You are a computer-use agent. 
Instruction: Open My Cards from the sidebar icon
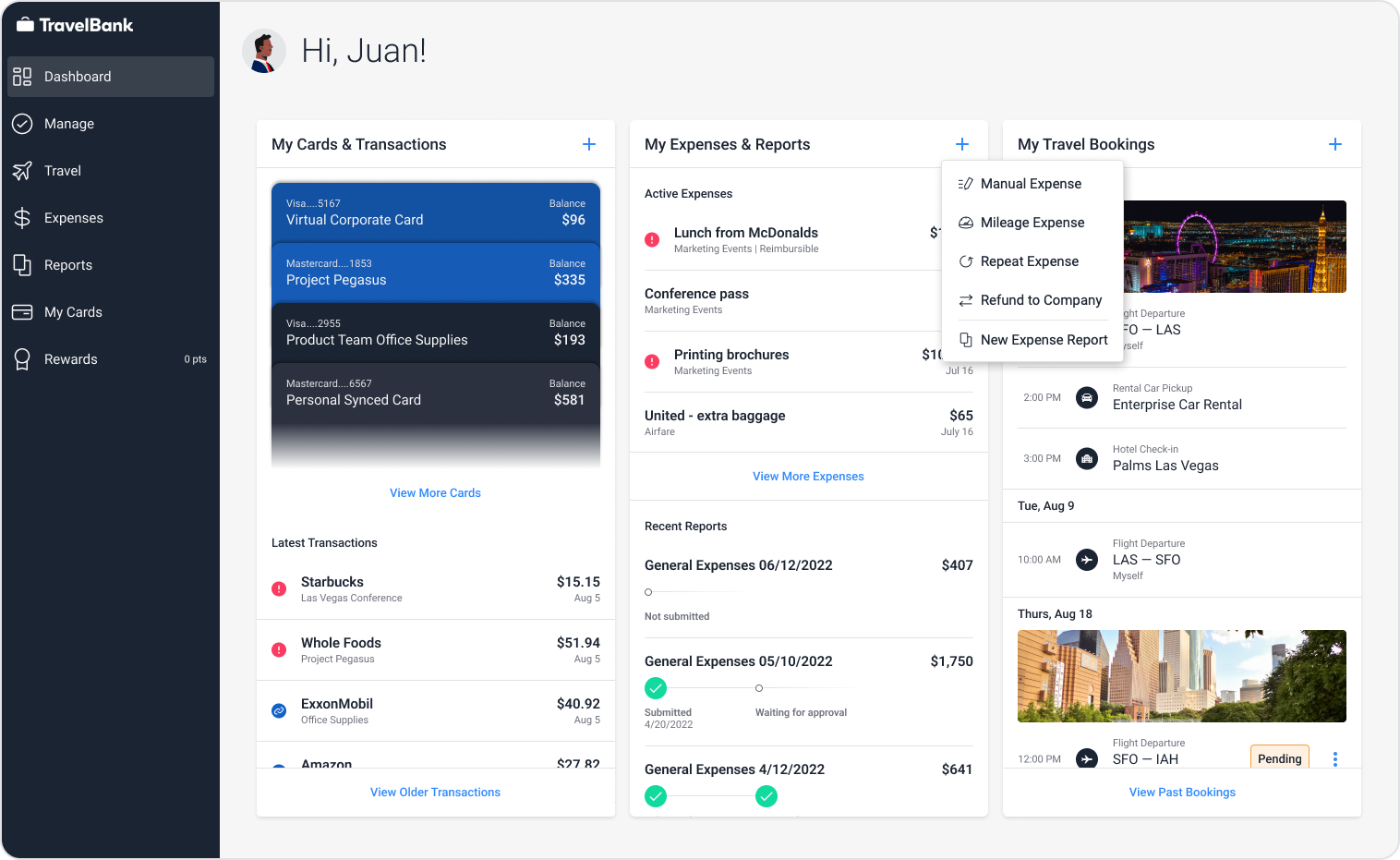tap(22, 312)
